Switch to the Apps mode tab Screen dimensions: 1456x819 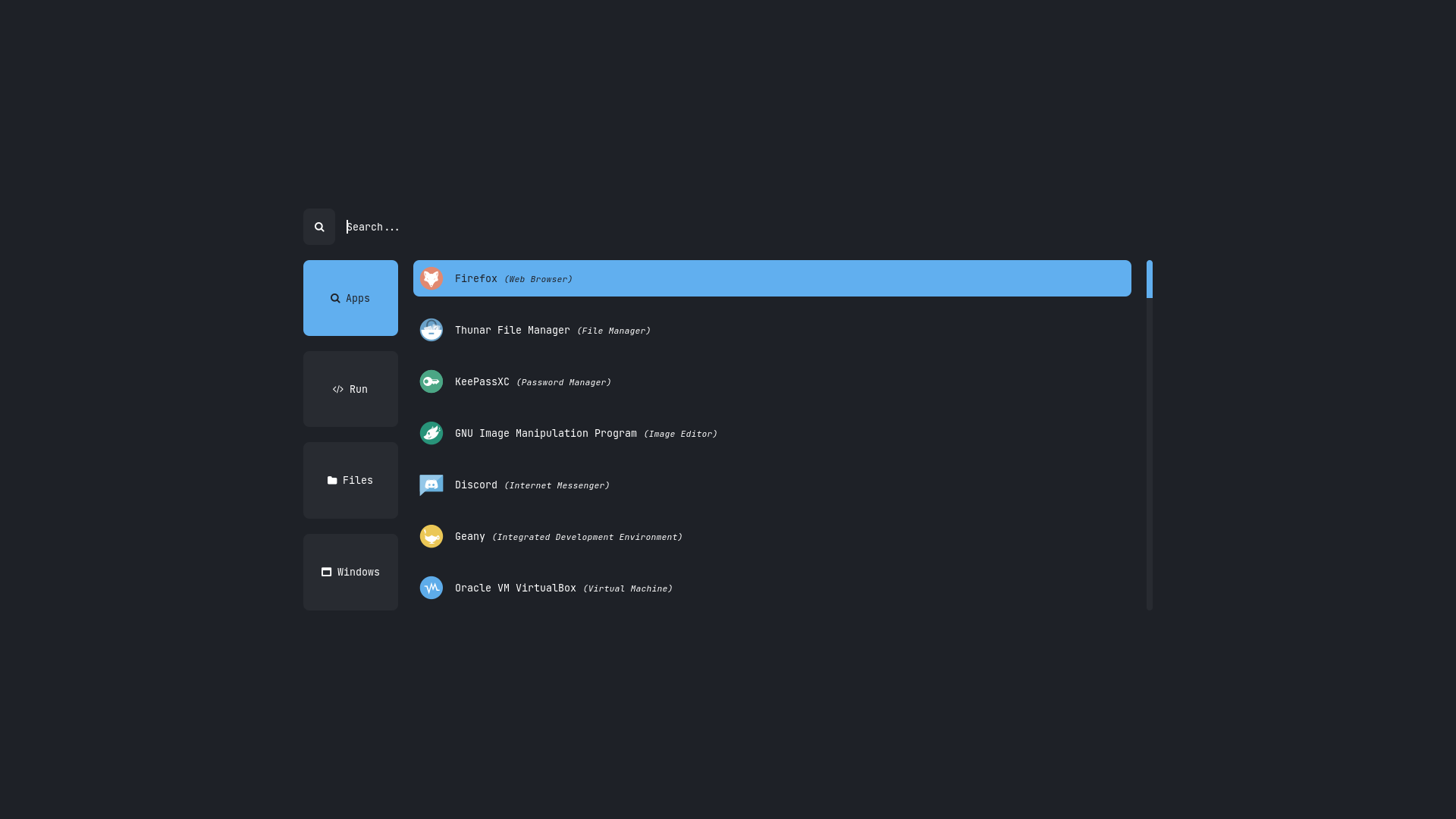(x=350, y=298)
